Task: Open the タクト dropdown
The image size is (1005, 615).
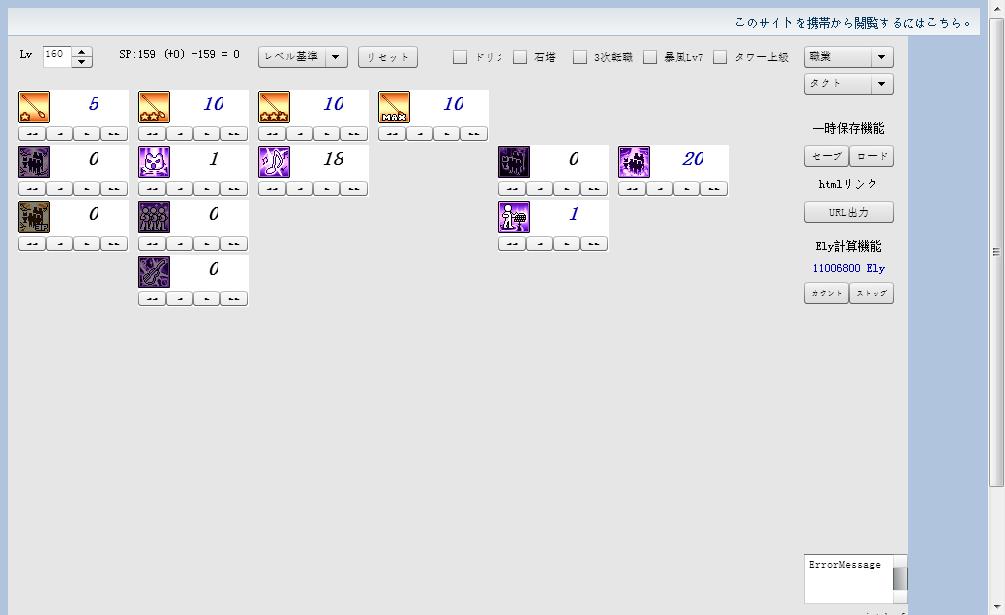Action: click(849, 83)
